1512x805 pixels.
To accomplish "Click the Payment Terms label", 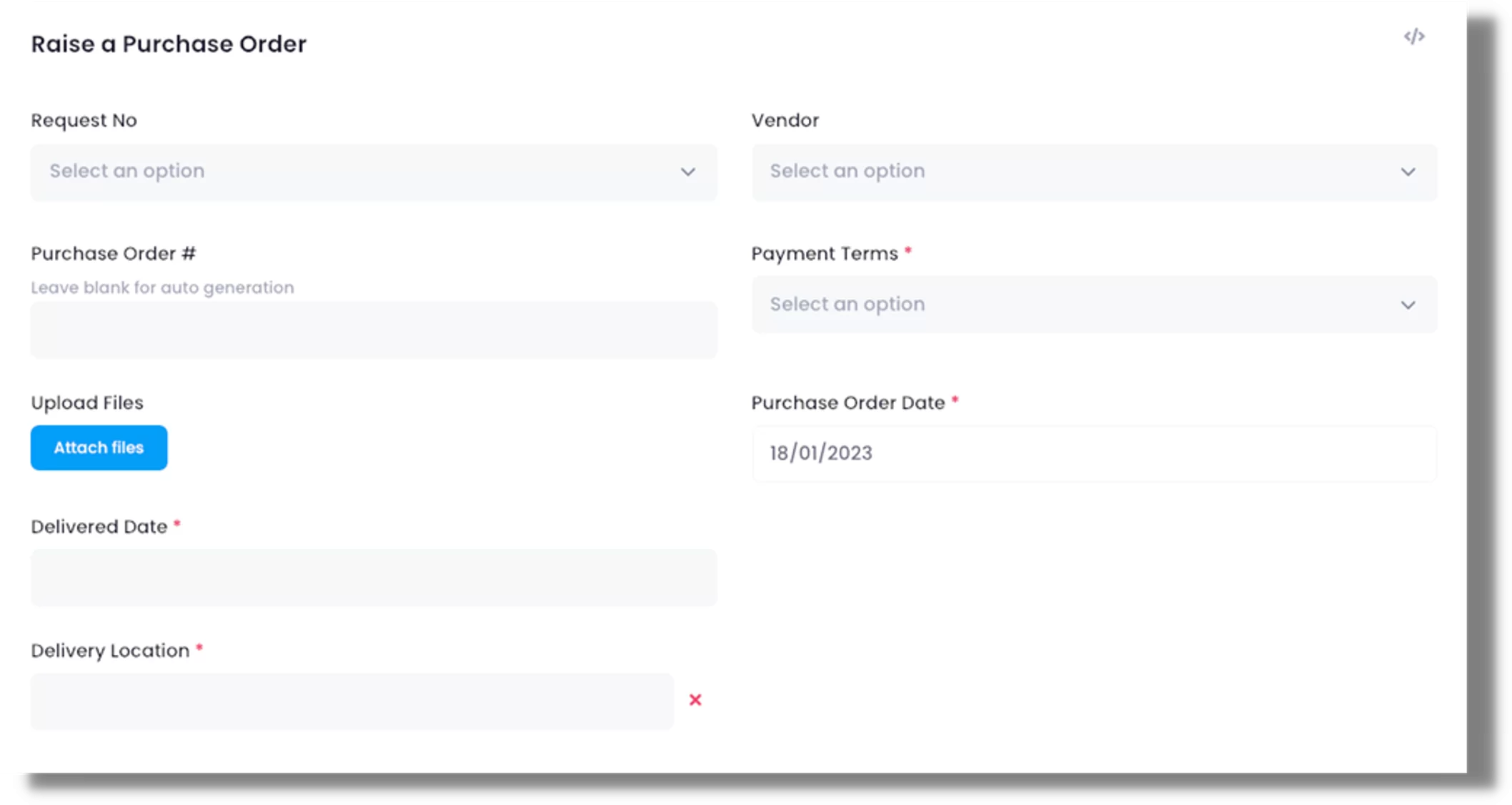I will tap(824, 254).
